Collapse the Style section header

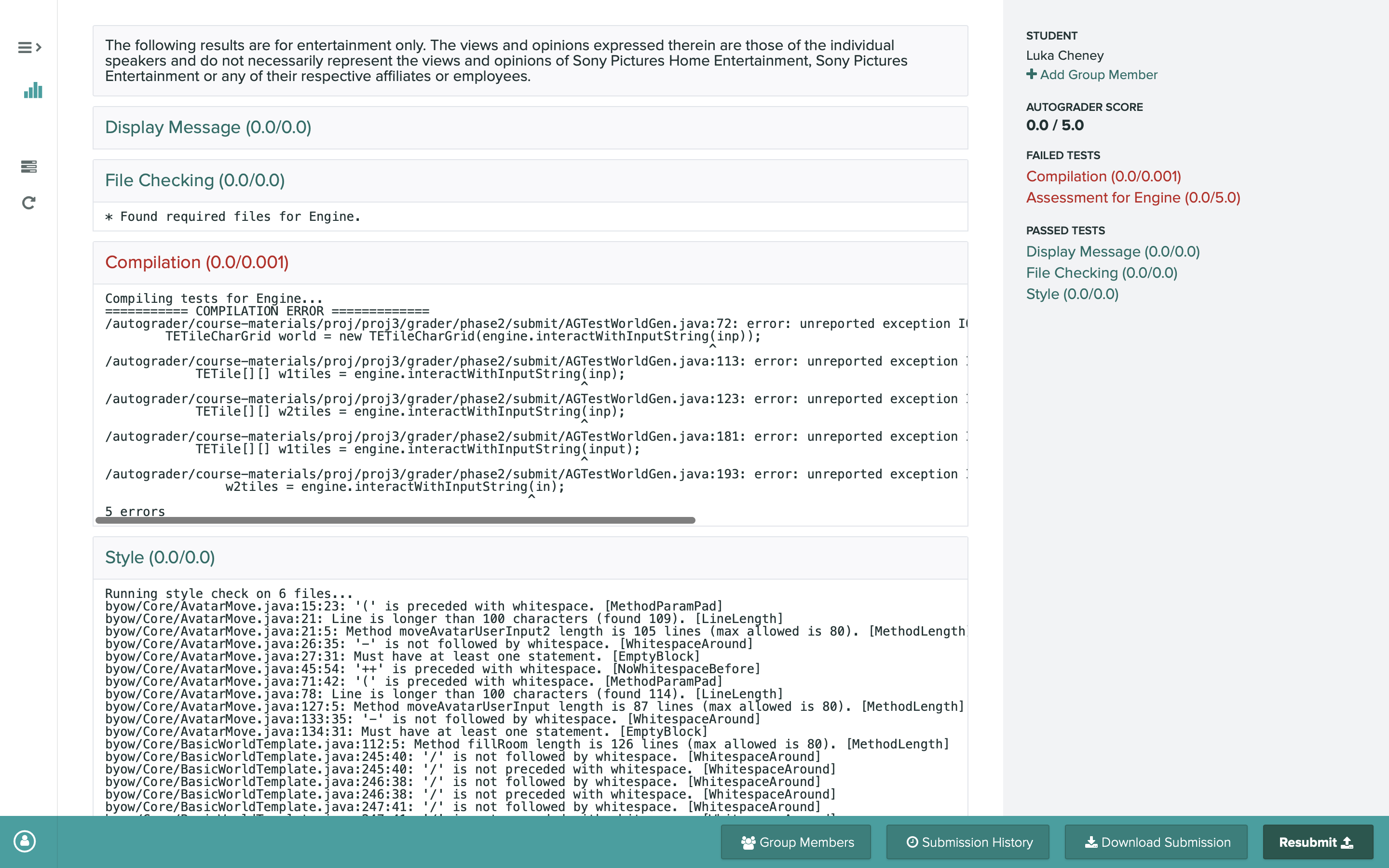tap(160, 557)
